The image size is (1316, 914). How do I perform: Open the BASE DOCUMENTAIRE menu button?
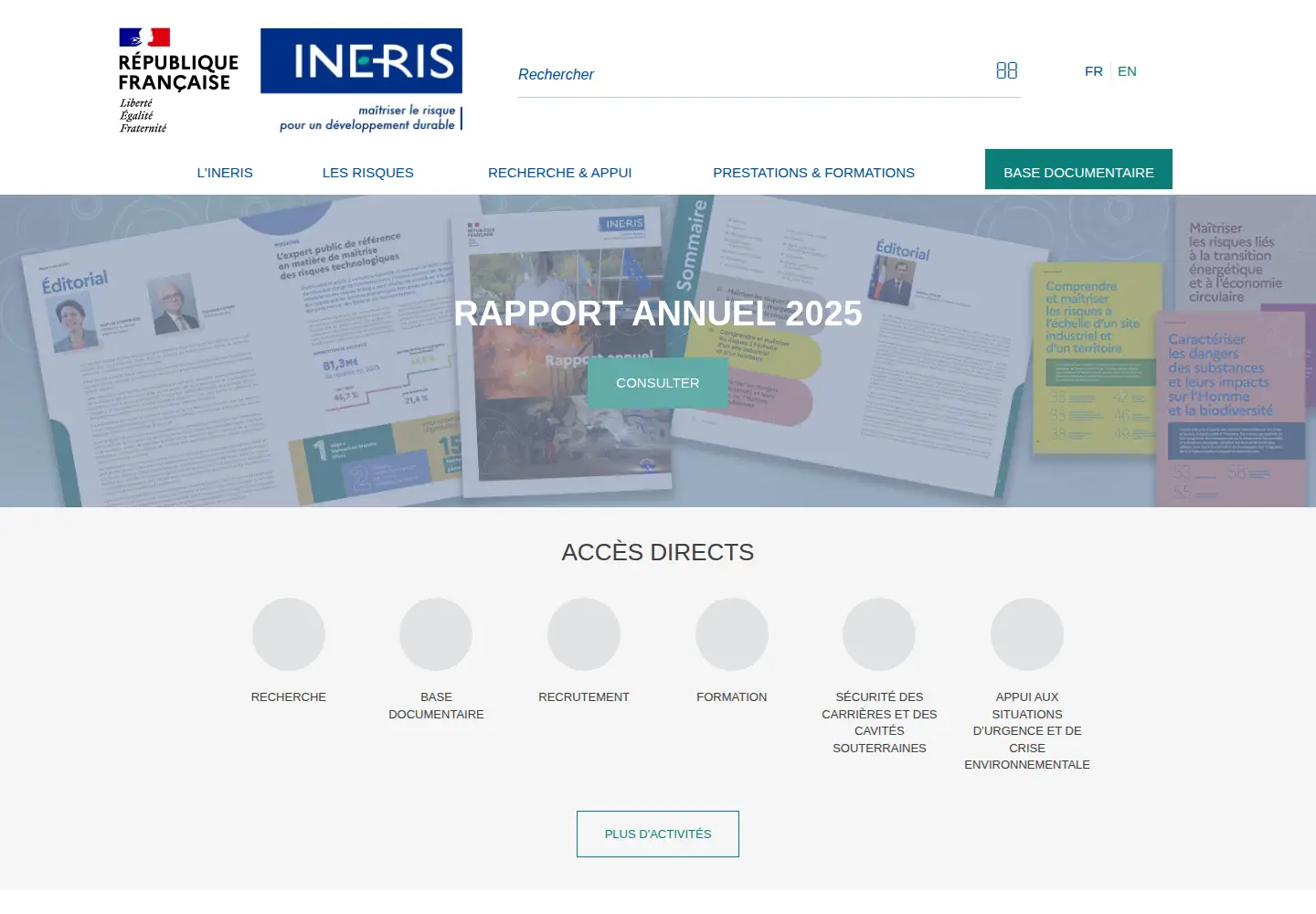coord(1078,170)
